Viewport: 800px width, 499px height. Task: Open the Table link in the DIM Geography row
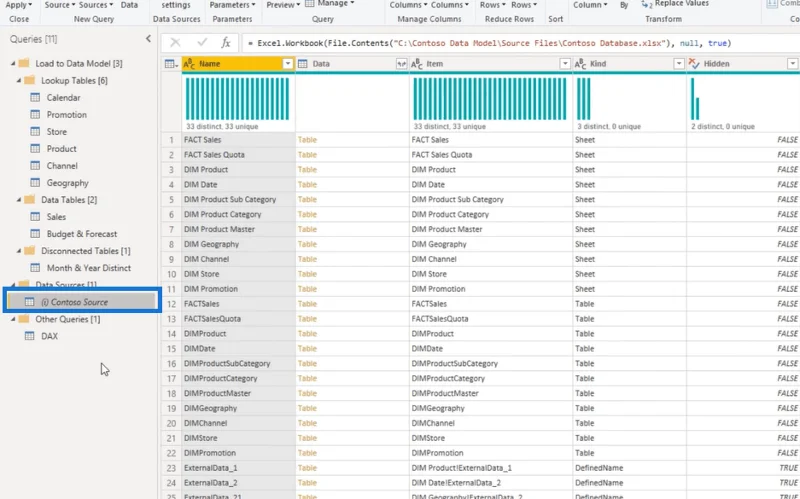307,244
